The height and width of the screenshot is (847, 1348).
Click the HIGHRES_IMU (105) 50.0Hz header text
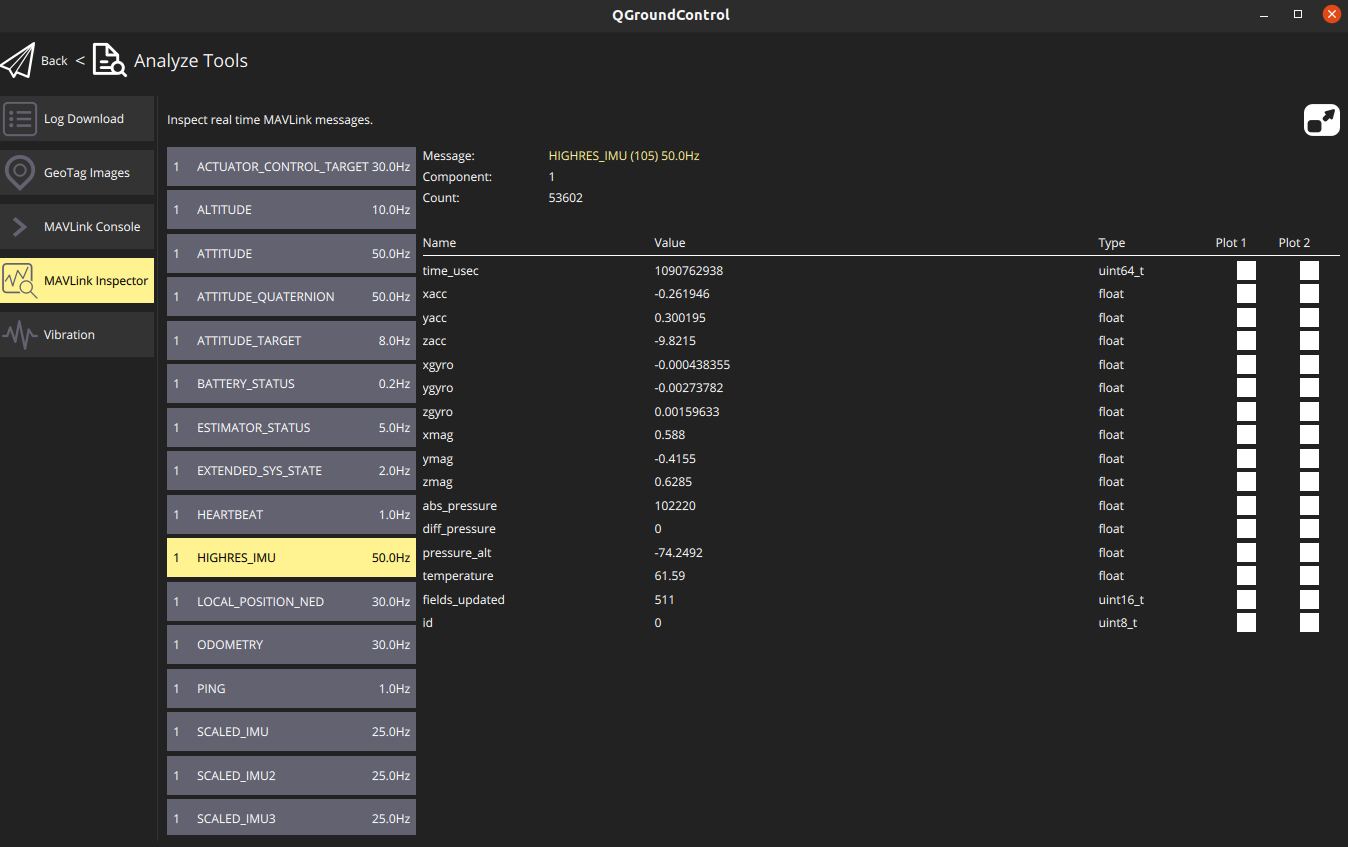(x=624, y=156)
